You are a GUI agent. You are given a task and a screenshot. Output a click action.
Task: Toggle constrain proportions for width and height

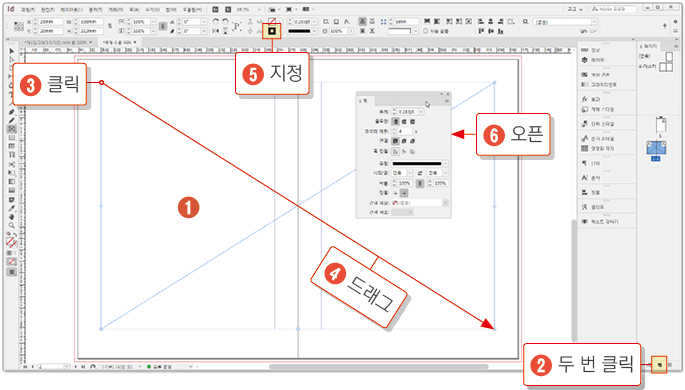pyautogui.click(x=110, y=26)
